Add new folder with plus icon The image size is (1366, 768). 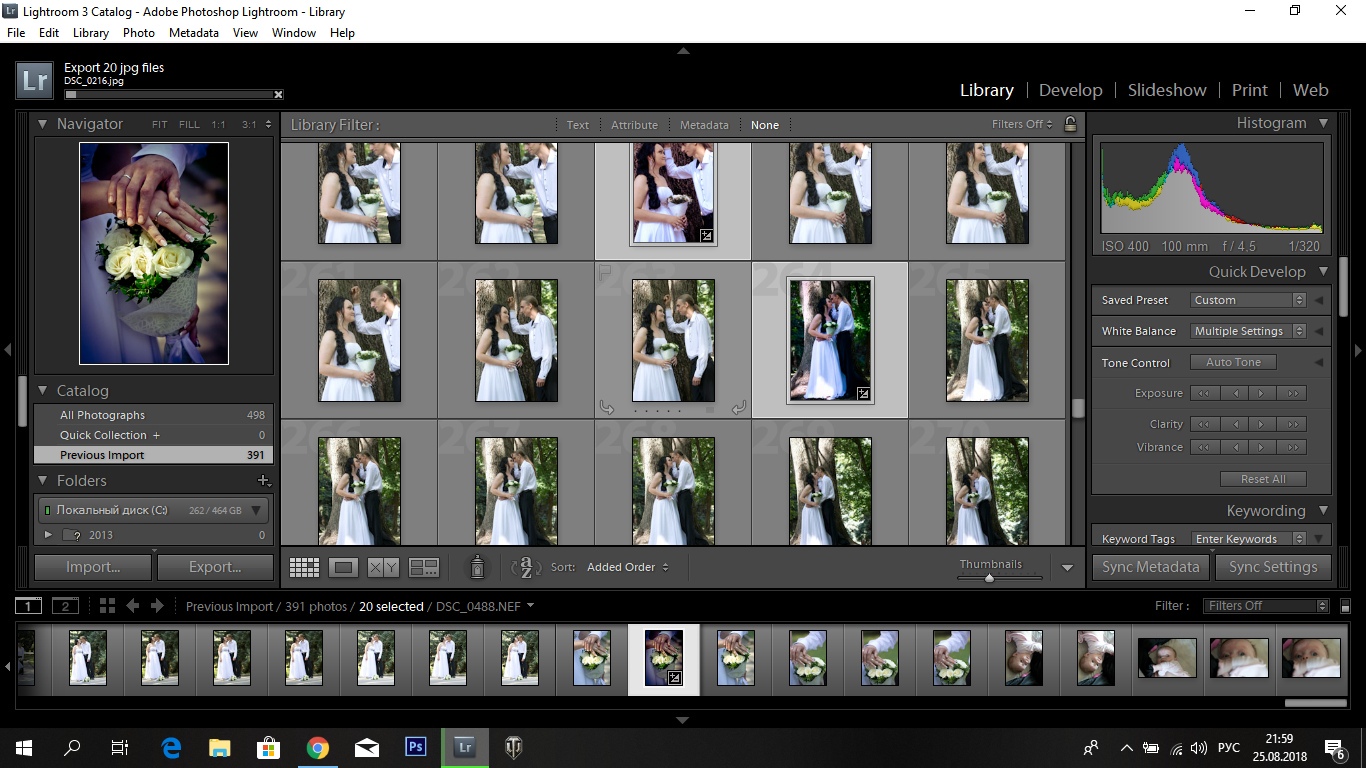(264, 481)
